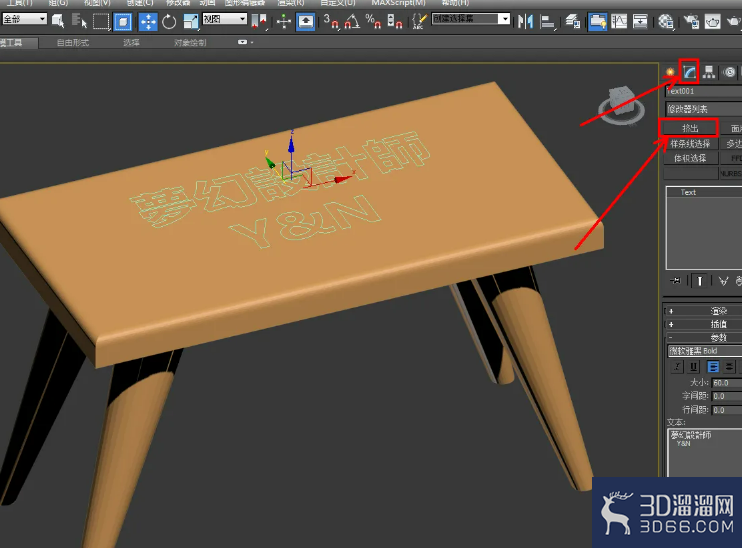
Task: Choose the Rectangular Selection Region tool
Action: coord(101,22)
